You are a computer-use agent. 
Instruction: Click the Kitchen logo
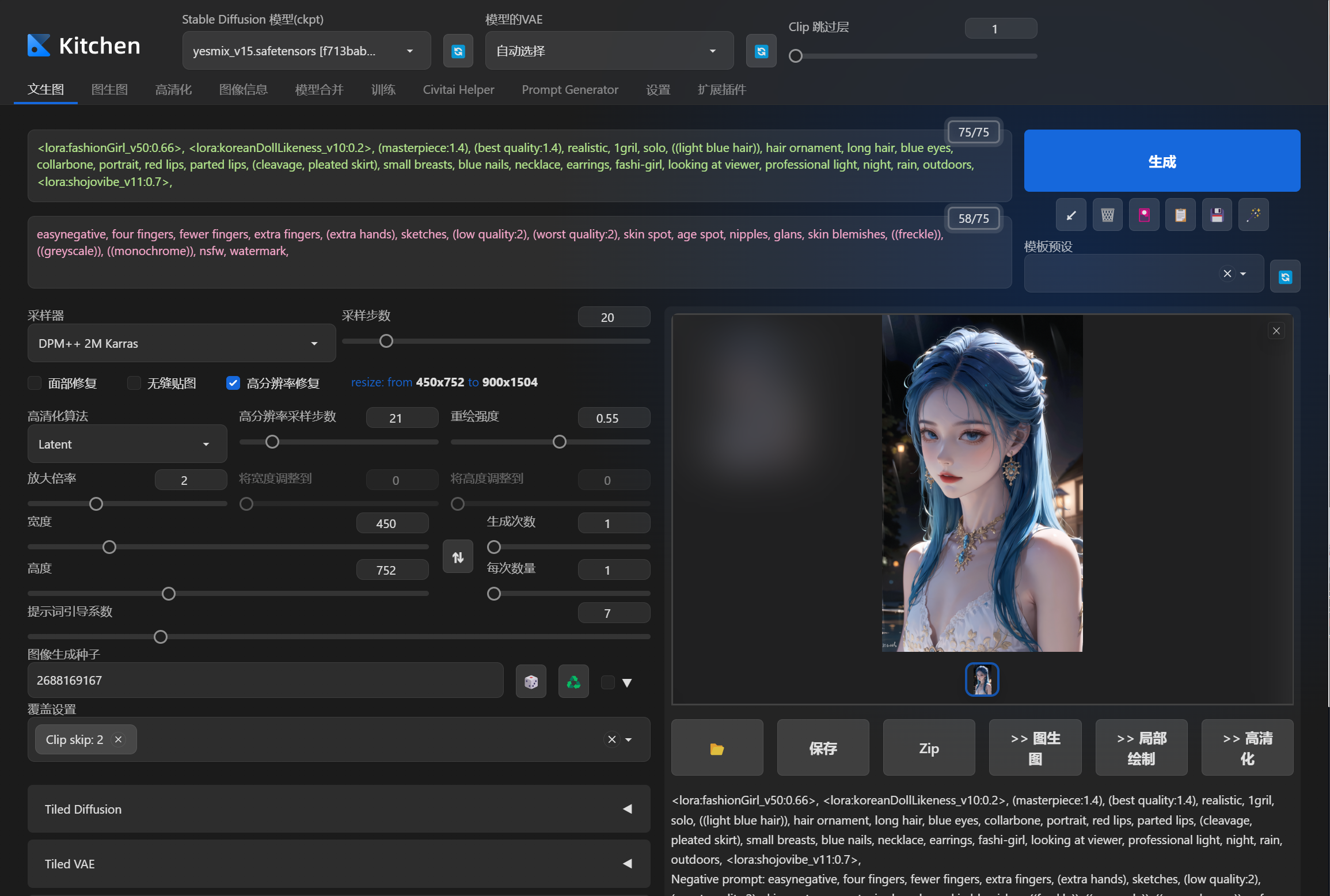tap(84, 45)
